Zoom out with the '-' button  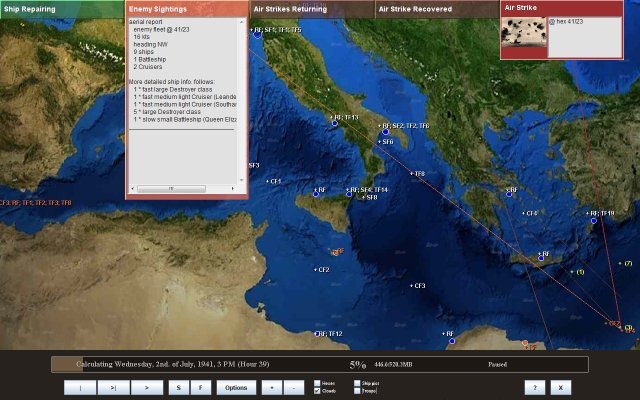292,387
